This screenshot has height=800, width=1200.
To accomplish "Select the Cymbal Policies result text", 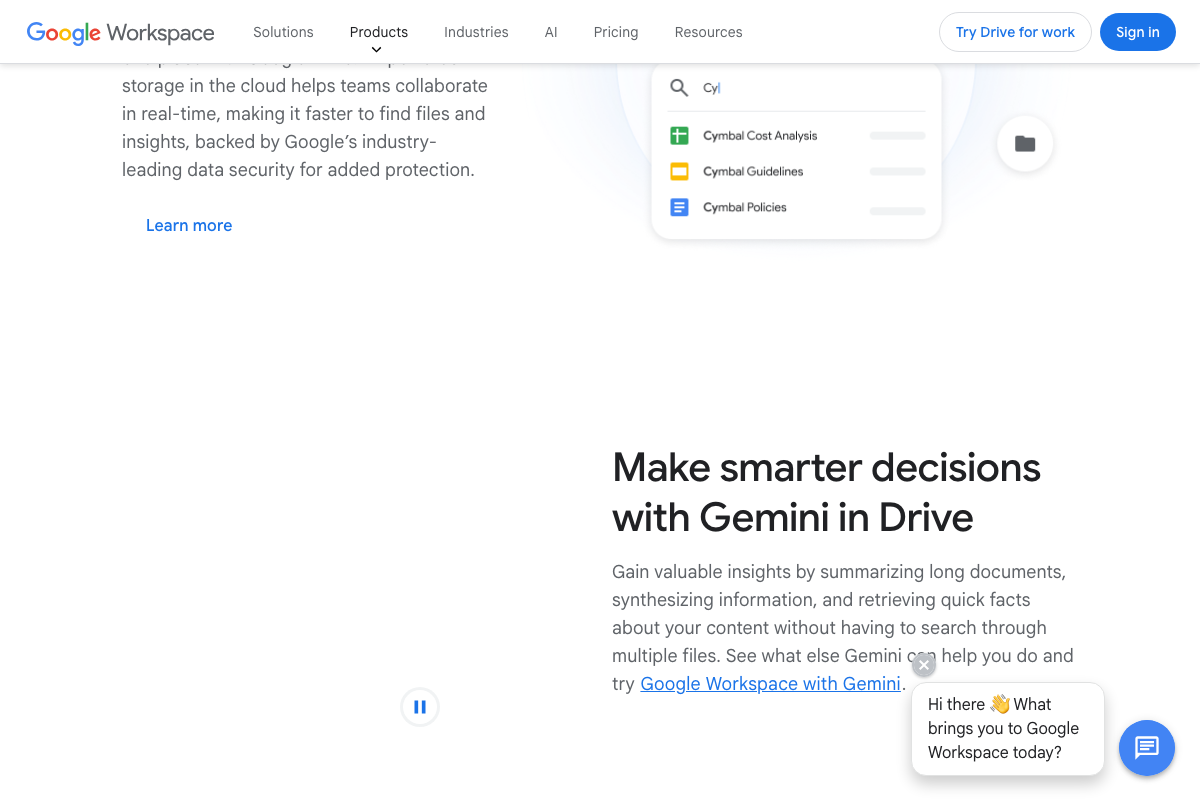I will click(x=745, y=207).
